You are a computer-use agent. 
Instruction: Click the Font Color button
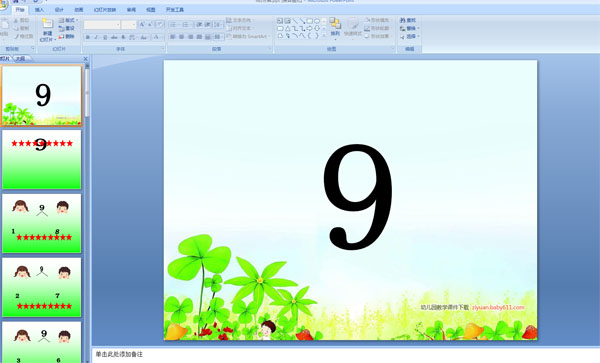pyautogui.click(x=157, y=37)
